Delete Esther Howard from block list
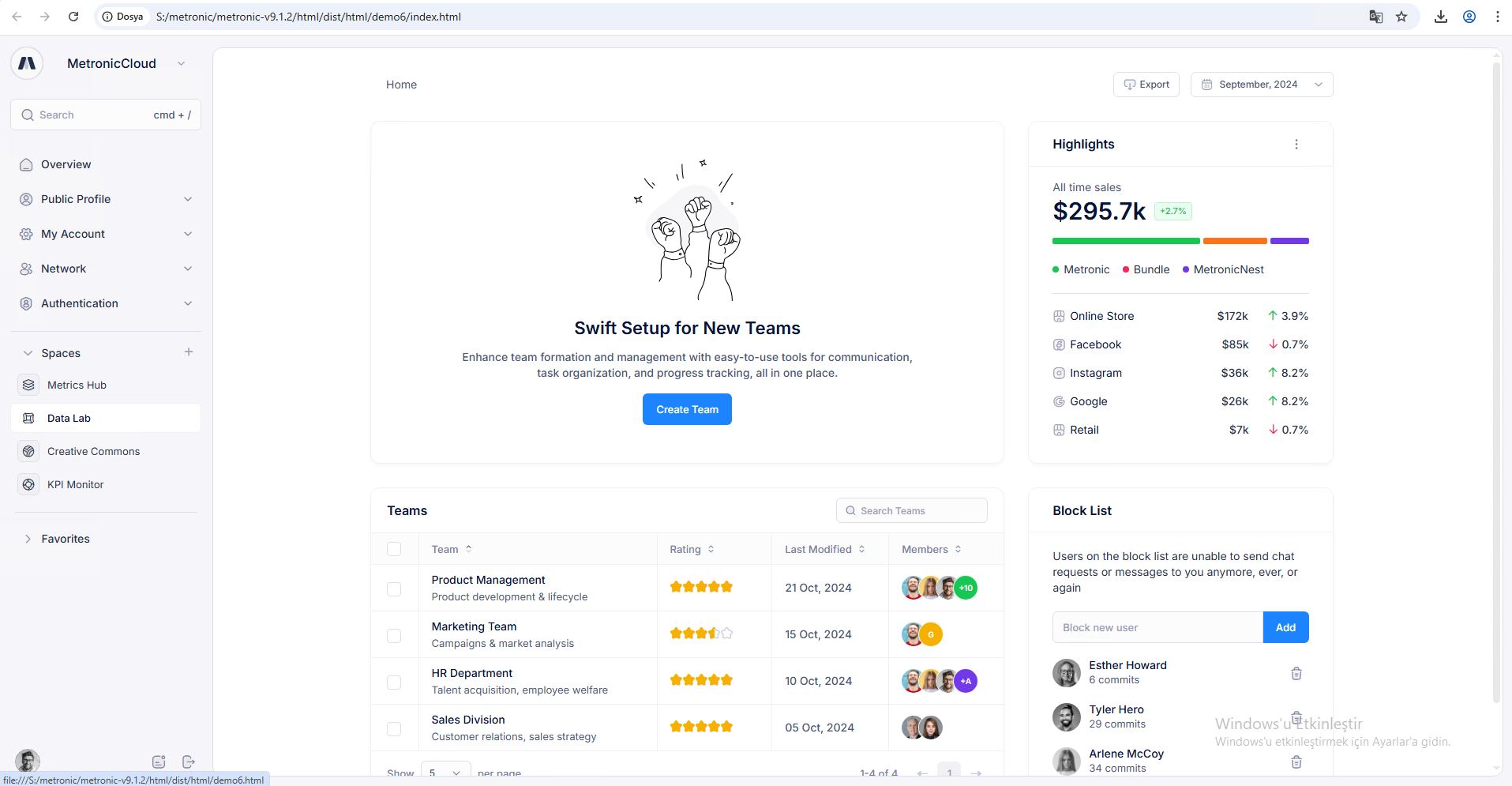Viewport: 1512px width, 786px height. pyautogui.click(x=1296, y=674)
